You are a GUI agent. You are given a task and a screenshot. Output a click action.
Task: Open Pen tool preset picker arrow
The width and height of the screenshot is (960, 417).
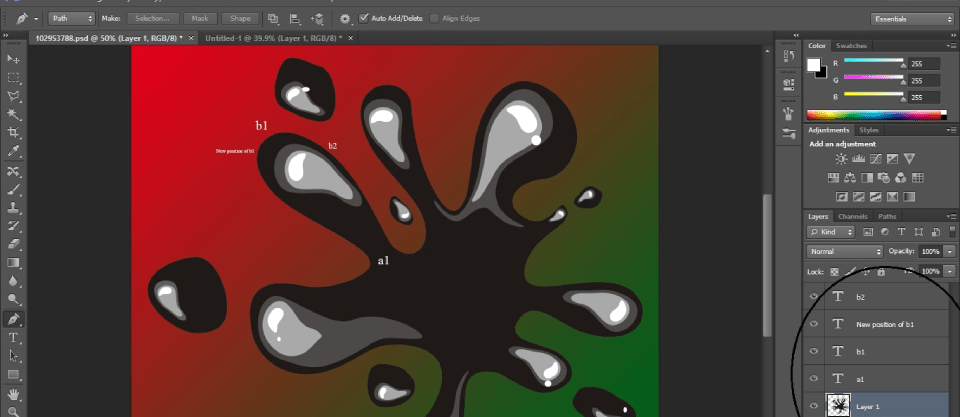pyautogui.click(x=36, y=19)
